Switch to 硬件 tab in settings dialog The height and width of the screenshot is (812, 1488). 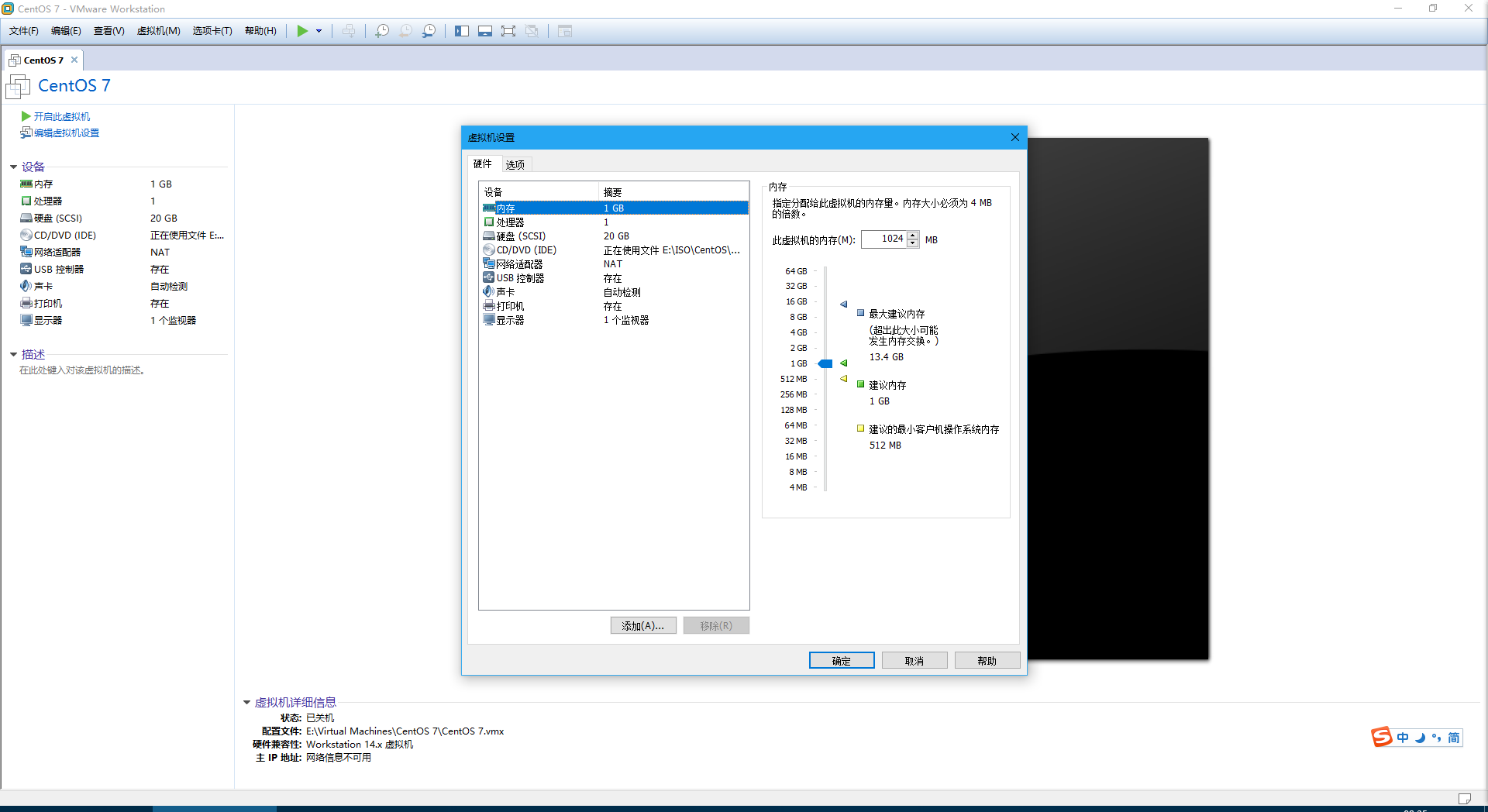click(x=483, y=163)
